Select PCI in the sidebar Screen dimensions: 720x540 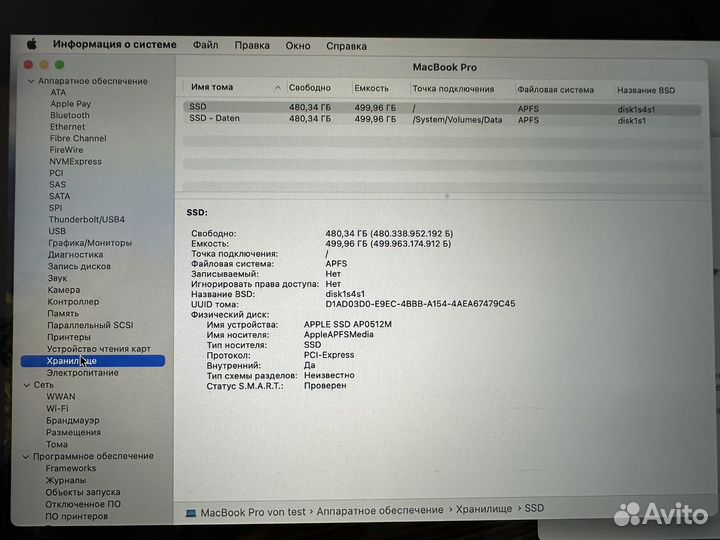point(56,173)
